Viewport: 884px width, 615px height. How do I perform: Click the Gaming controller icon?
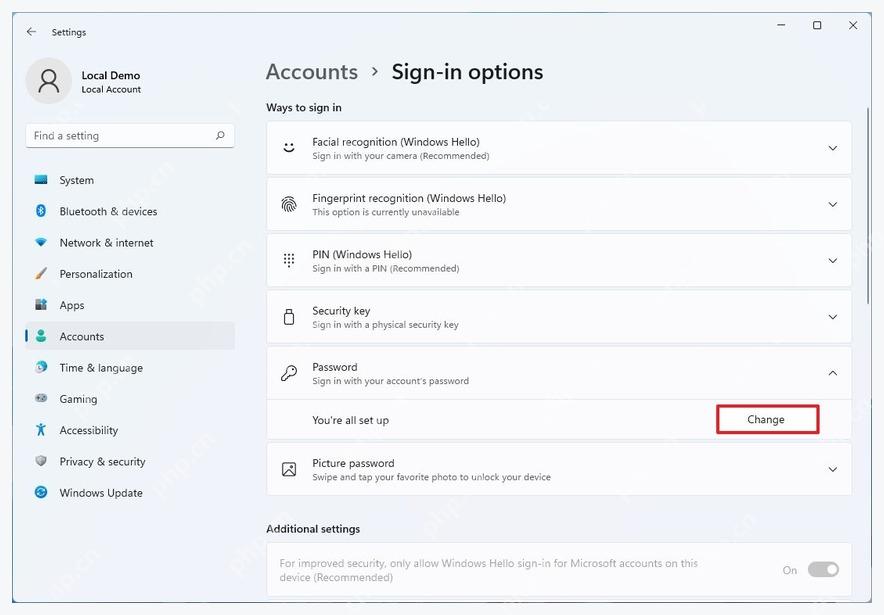pos(41,398)
